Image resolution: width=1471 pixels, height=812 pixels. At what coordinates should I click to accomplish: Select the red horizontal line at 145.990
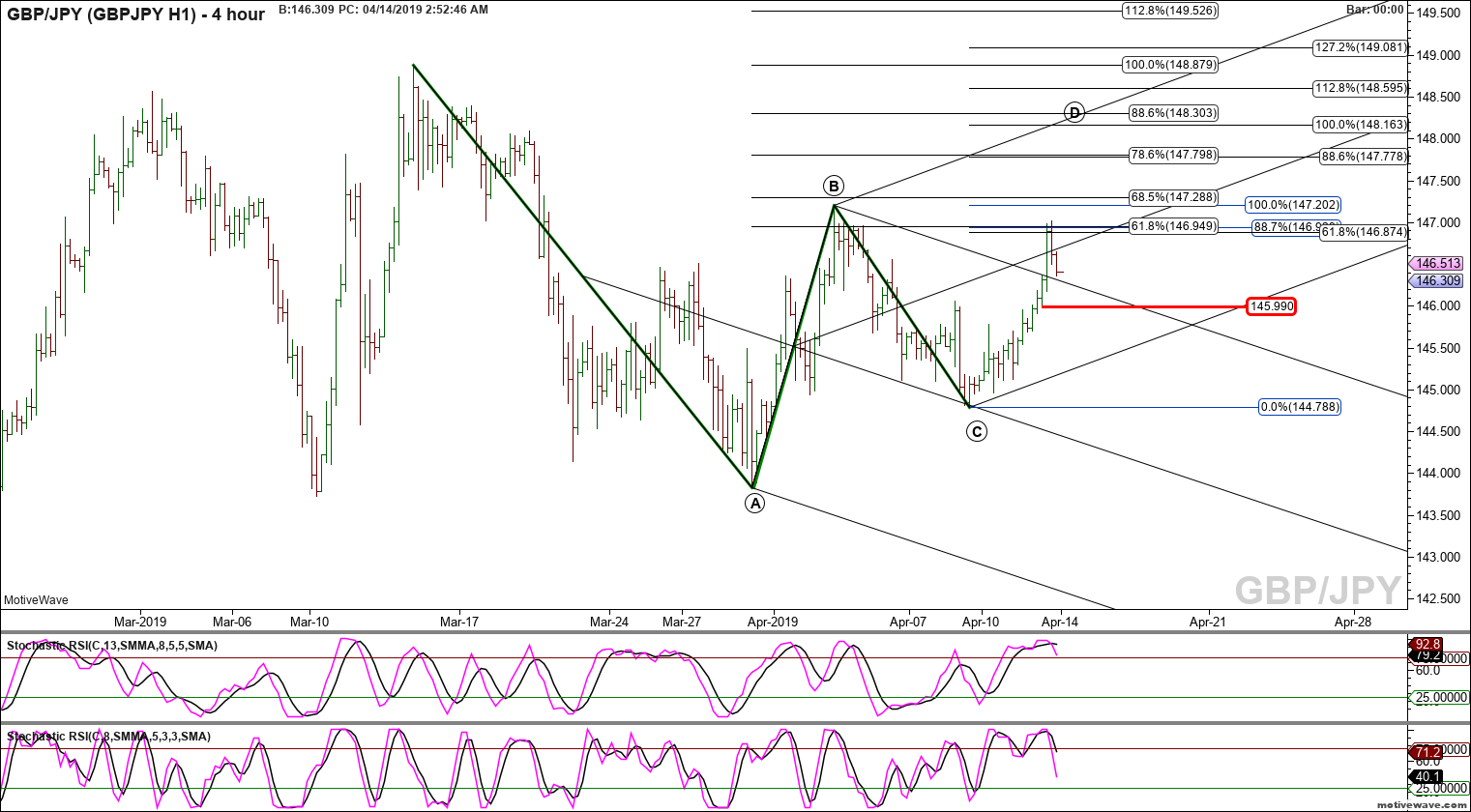pyautogui.click(x=1143, y=306)
